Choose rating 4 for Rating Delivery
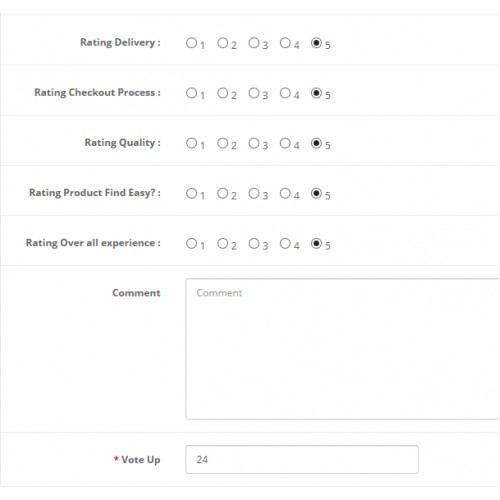The image size is (500, 500). click(x=285, y=43)
